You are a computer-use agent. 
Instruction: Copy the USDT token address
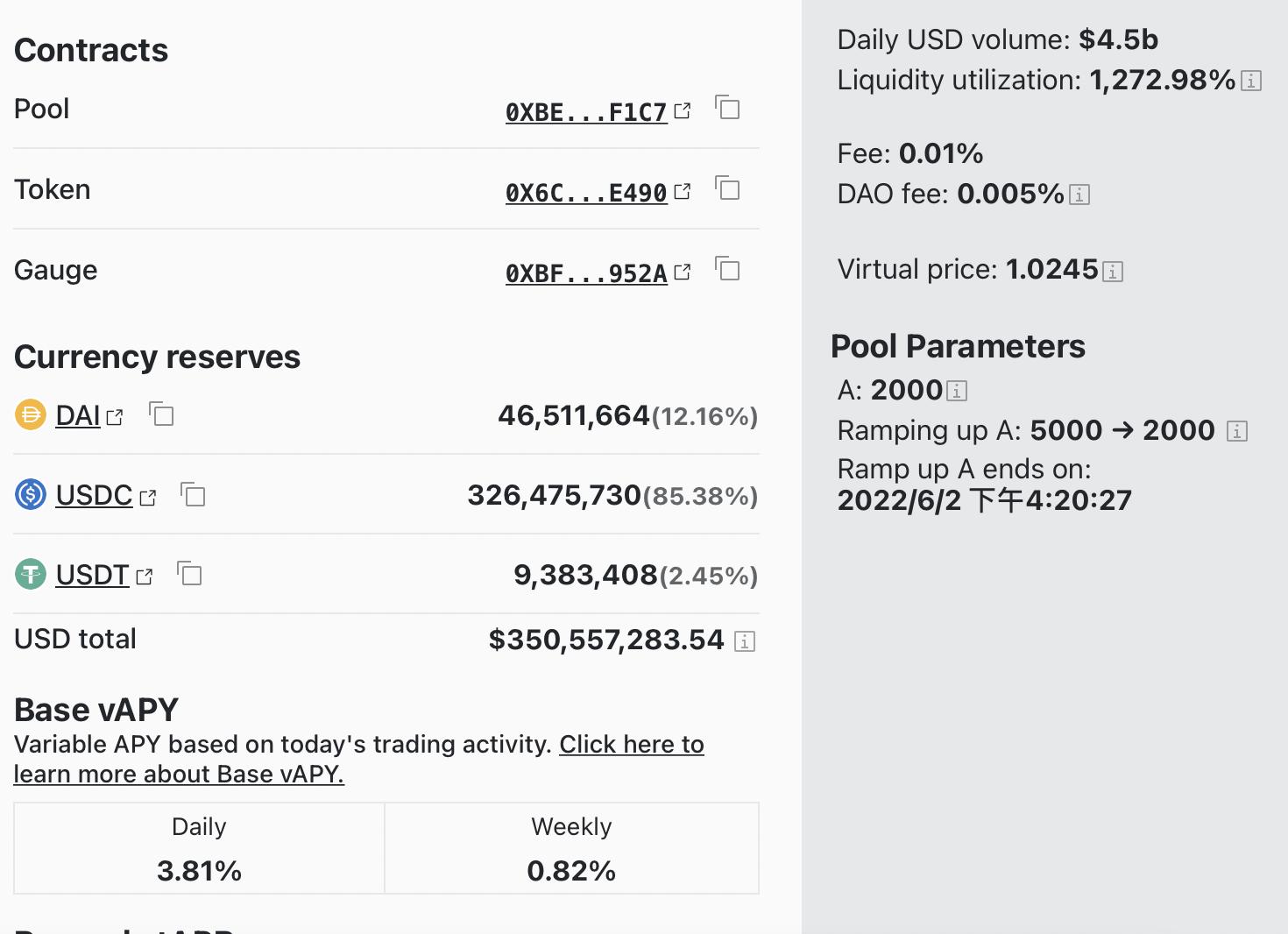[190, 574]
